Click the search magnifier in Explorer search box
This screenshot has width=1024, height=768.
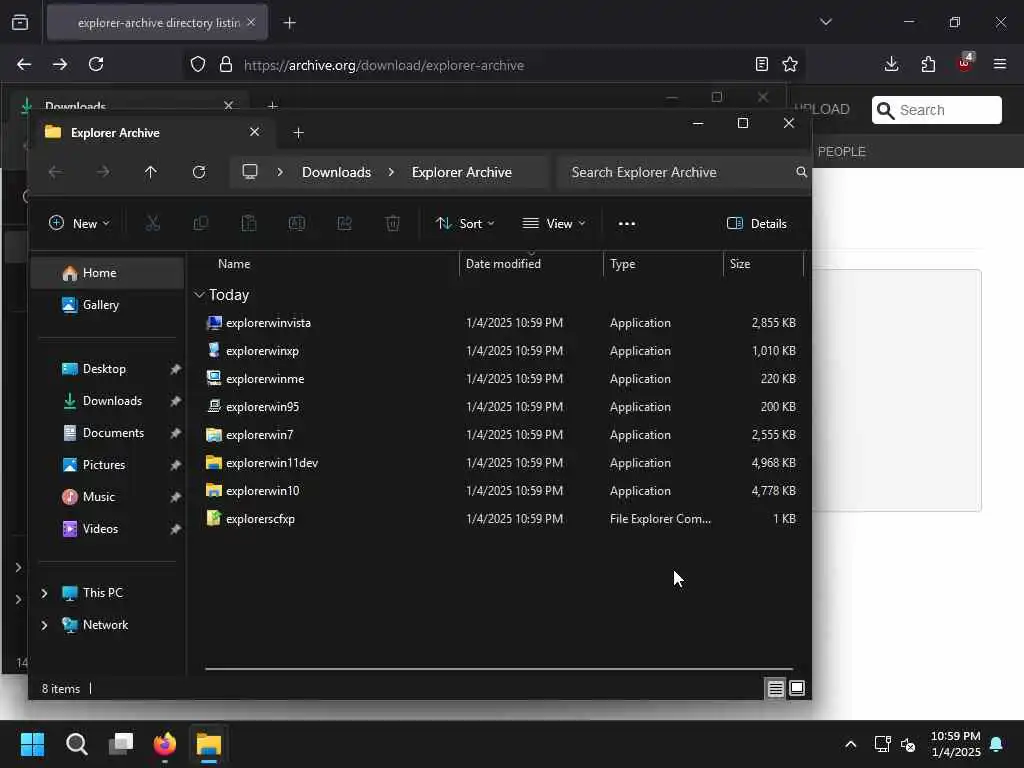(801, 172)
